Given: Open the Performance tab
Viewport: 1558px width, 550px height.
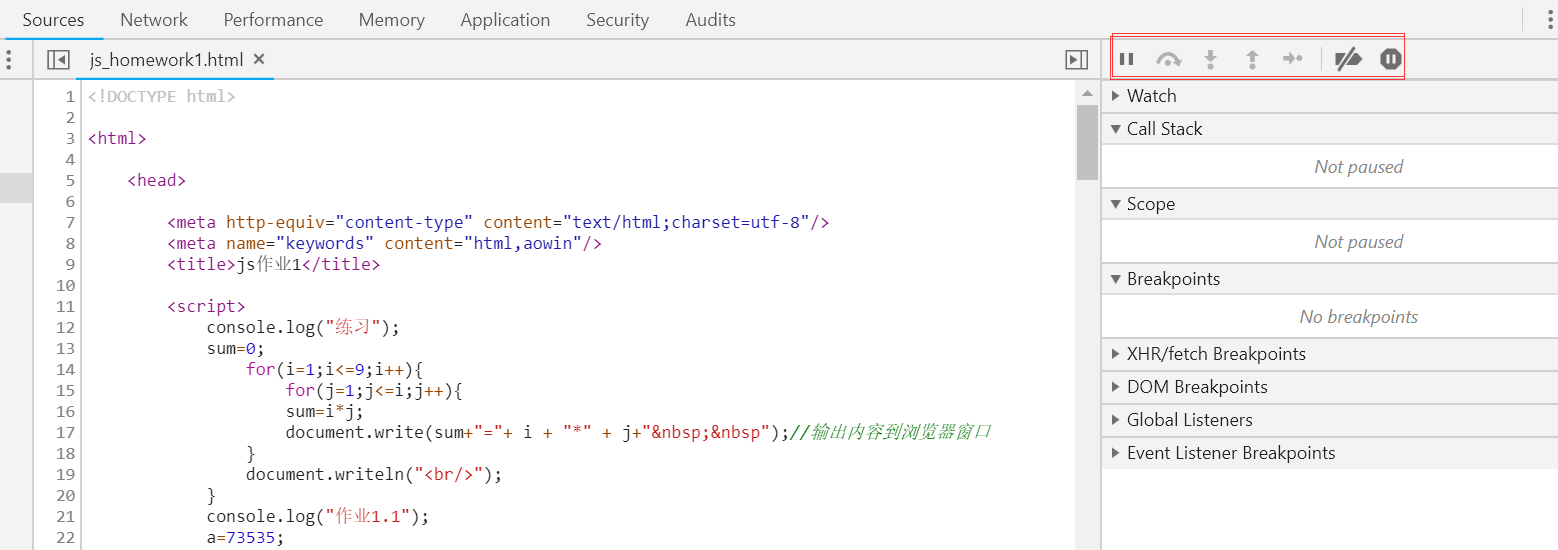Looking at the screenshot, I should point(273,20).
